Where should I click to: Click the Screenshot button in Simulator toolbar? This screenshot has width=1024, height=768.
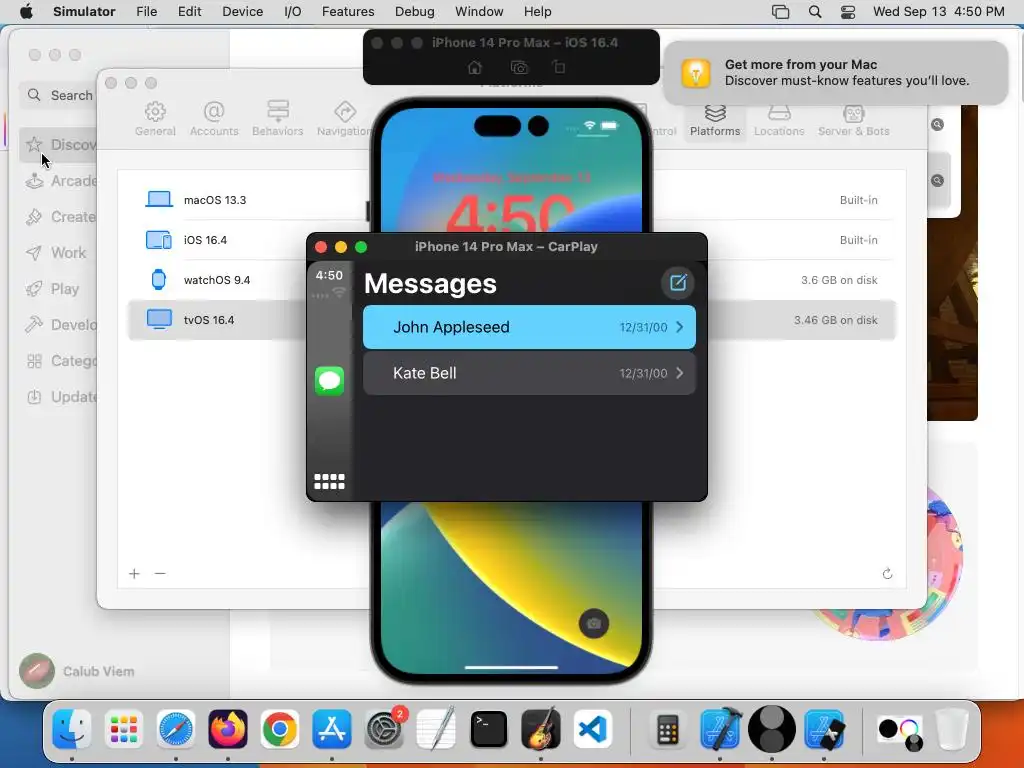[x=519, y=67]
